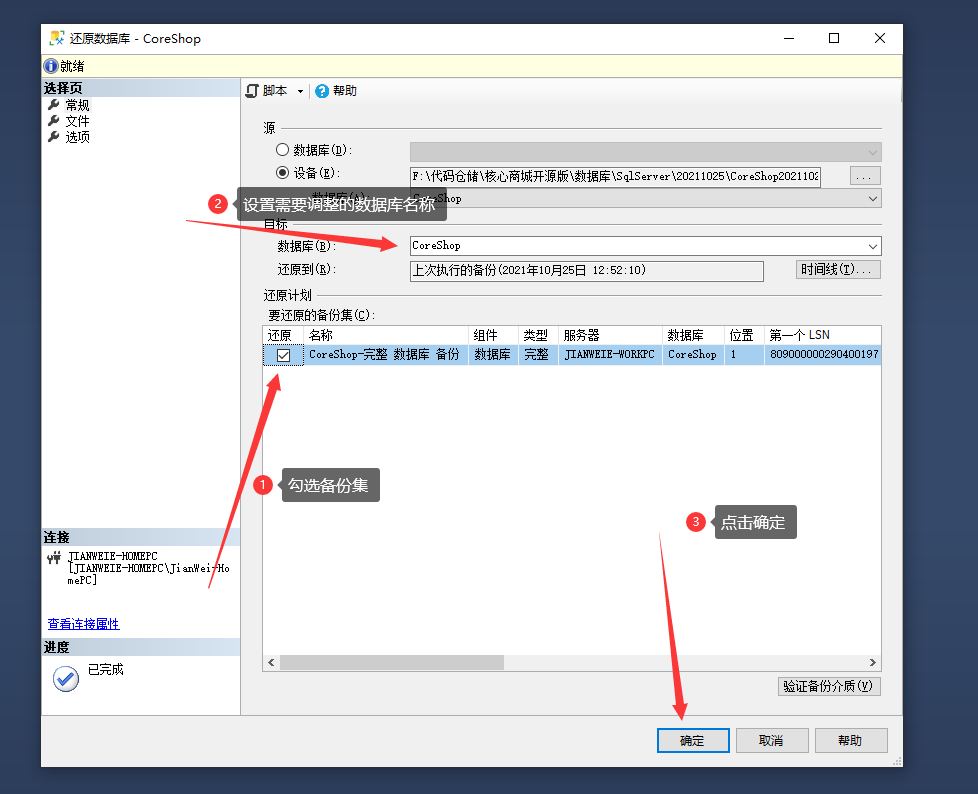Select the 常规 page wrench icon
Image resolution: width=978 pixels, height=794 pixels.
point(54,105)
